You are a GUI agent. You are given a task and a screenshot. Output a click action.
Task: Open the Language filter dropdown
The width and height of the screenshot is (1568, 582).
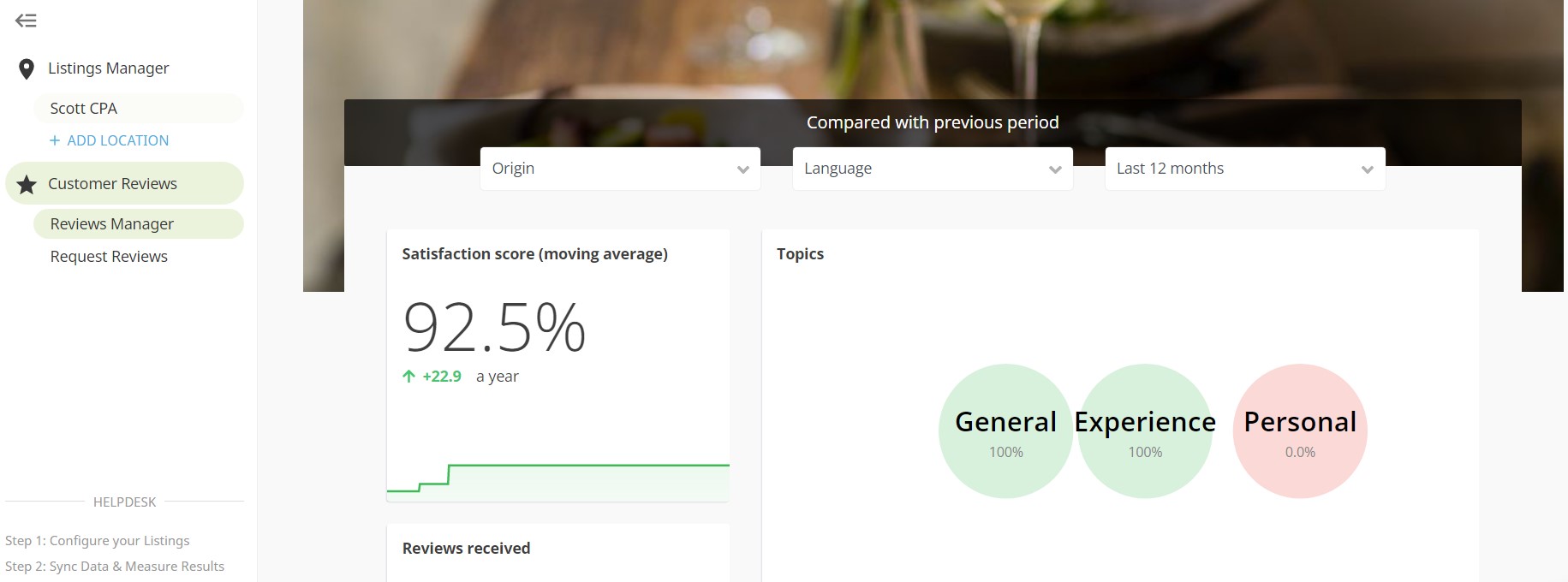(932, 169)
